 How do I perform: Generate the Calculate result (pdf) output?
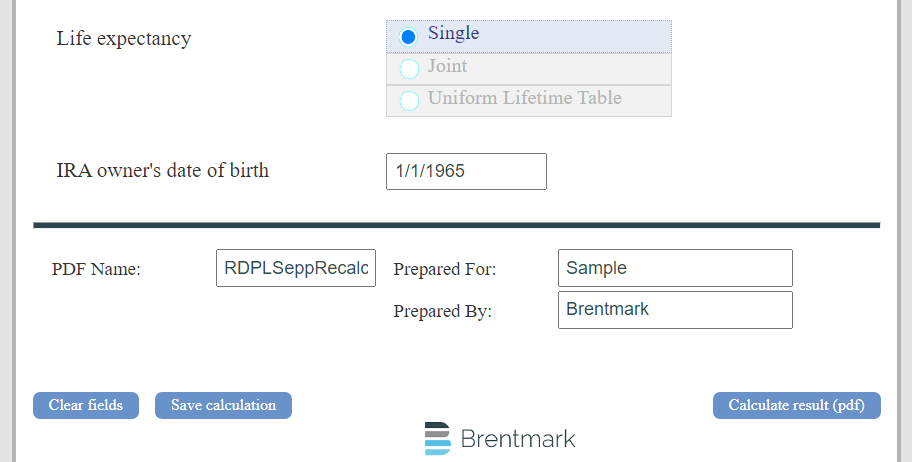coord(796,405)
